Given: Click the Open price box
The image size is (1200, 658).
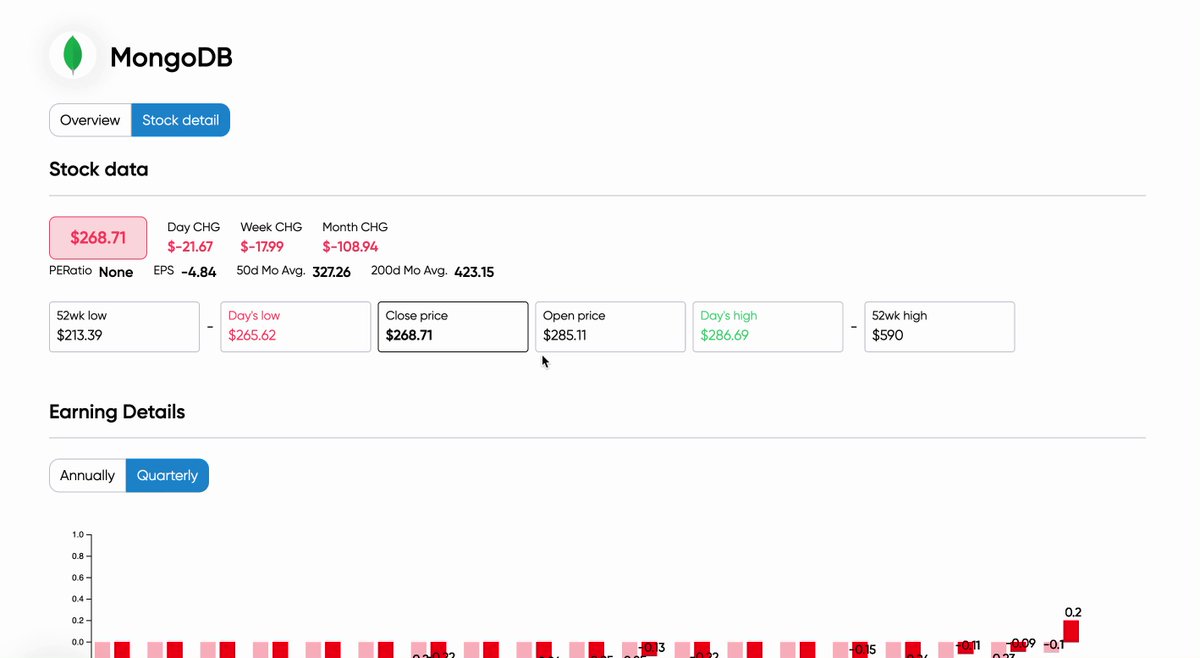Looking at the screenshot, I should click(610, 326).
